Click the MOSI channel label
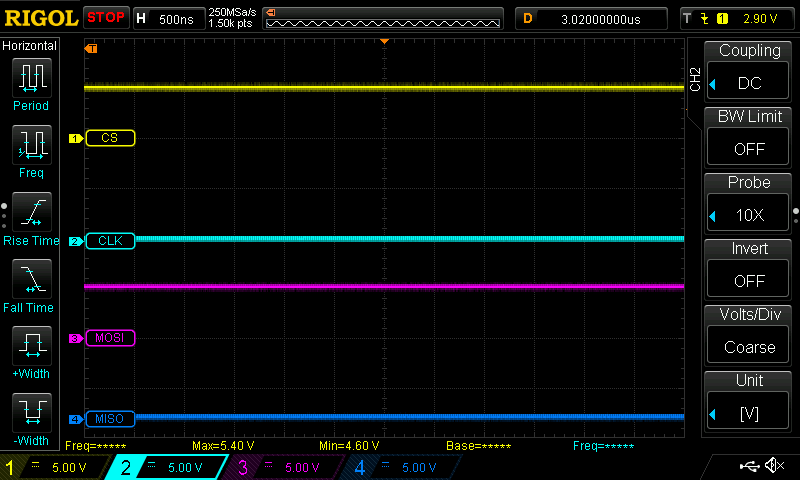 (x=110, y=338)
